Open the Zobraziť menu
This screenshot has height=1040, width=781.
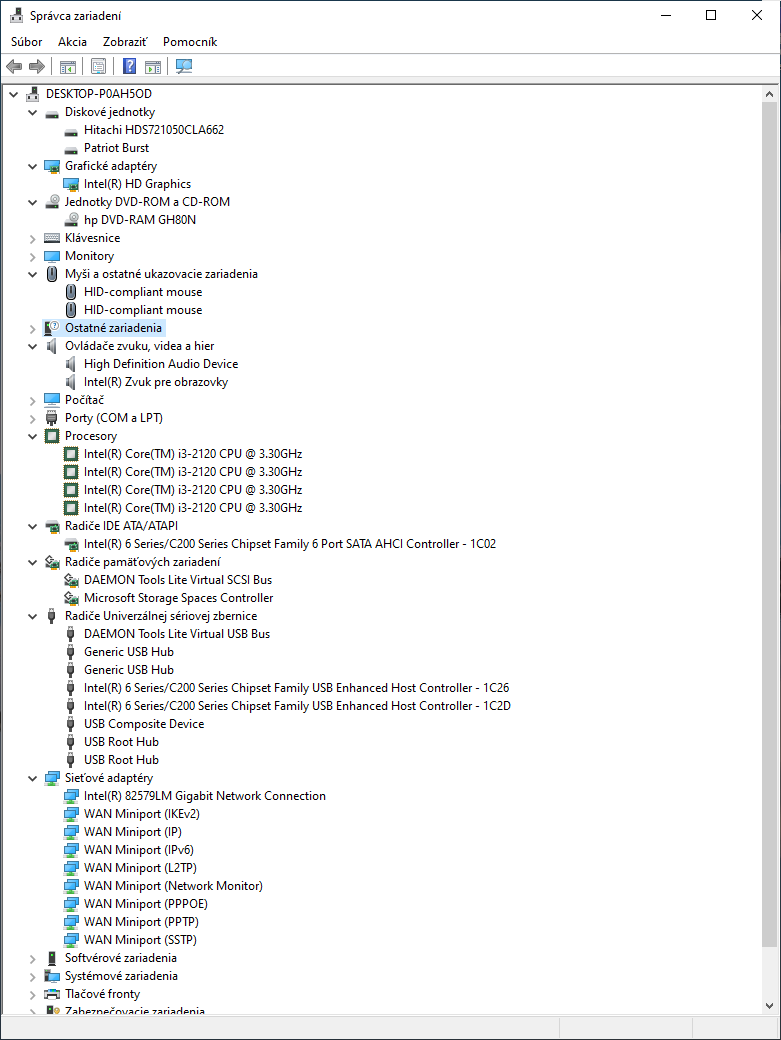pos(124,42)
